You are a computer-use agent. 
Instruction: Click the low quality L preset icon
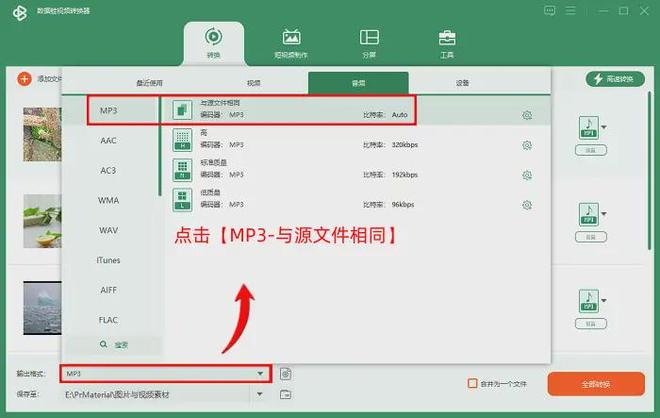182,200
